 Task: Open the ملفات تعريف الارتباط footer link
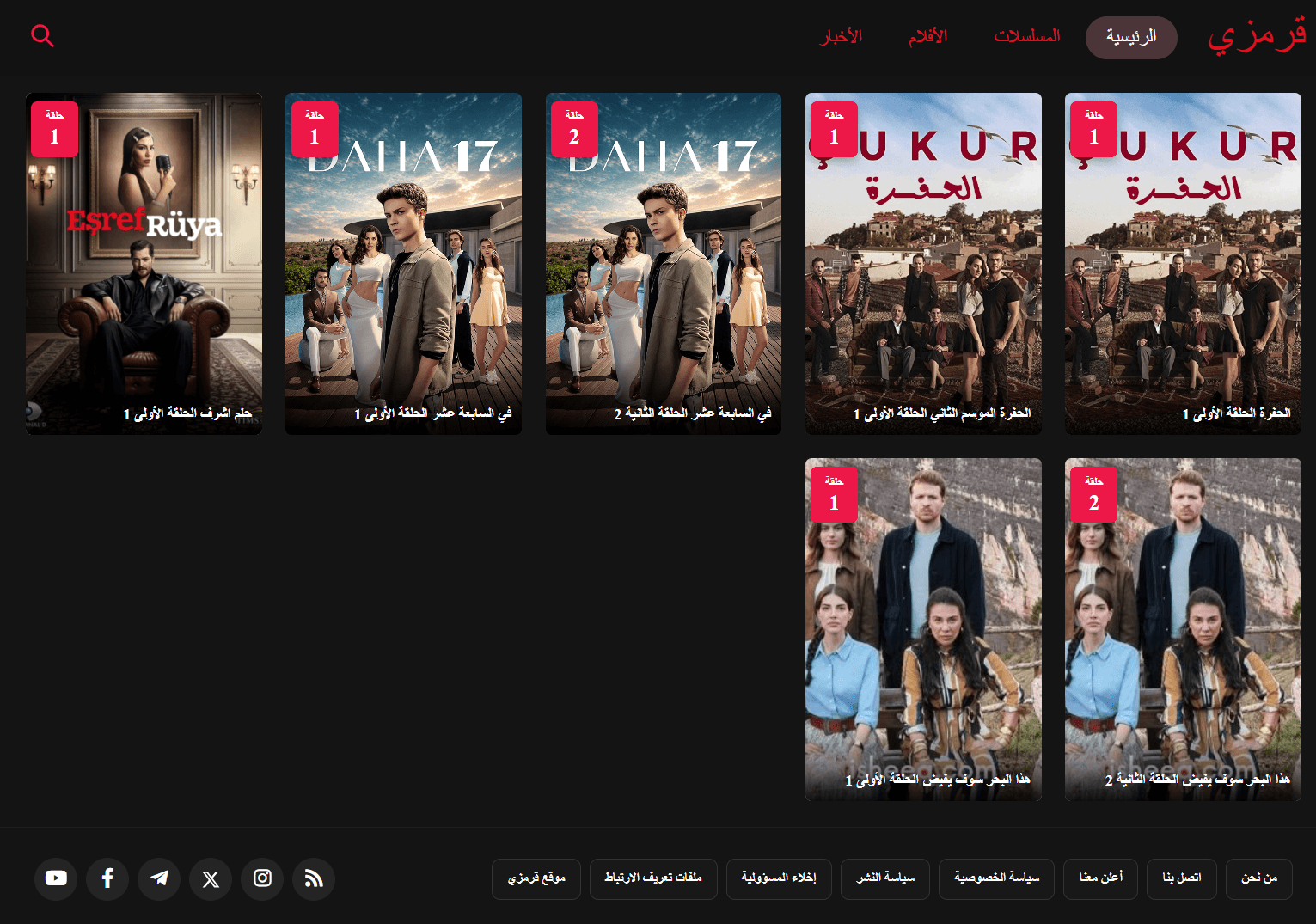point(653,878)
